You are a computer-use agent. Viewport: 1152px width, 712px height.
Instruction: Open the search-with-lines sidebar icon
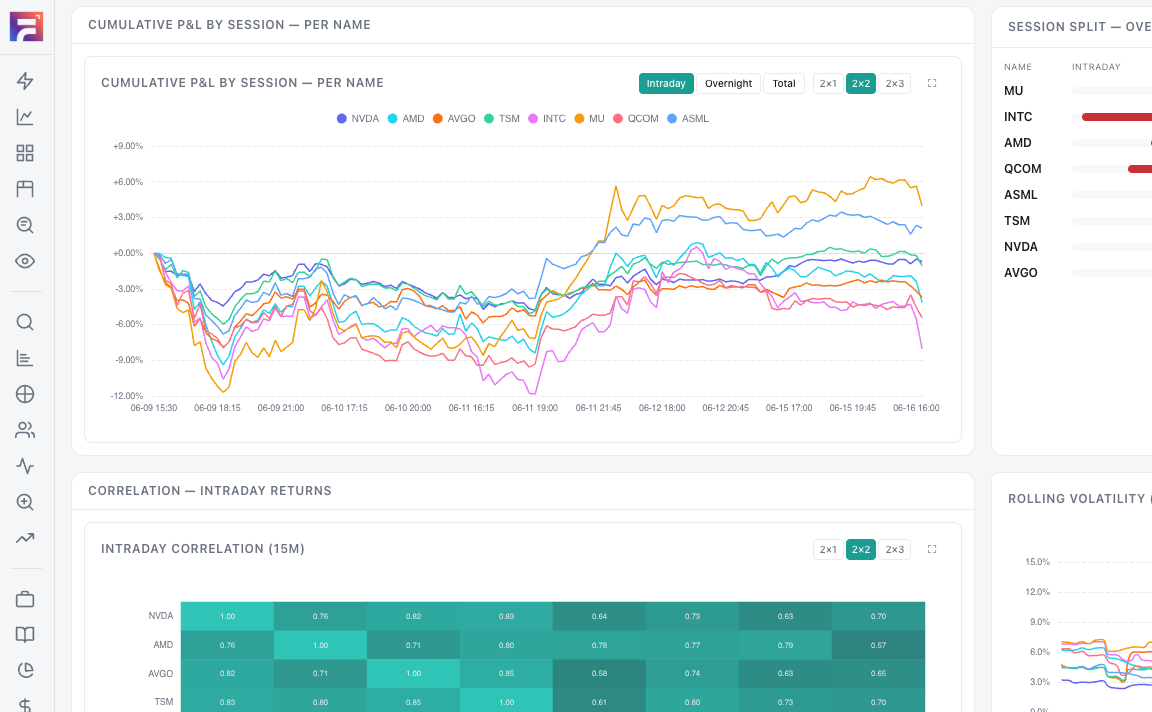[25, 225]
